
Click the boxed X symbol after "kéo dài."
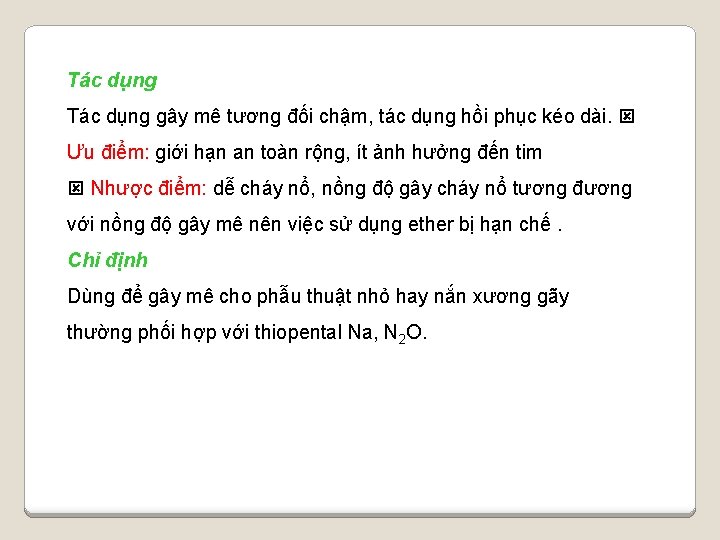627,116
